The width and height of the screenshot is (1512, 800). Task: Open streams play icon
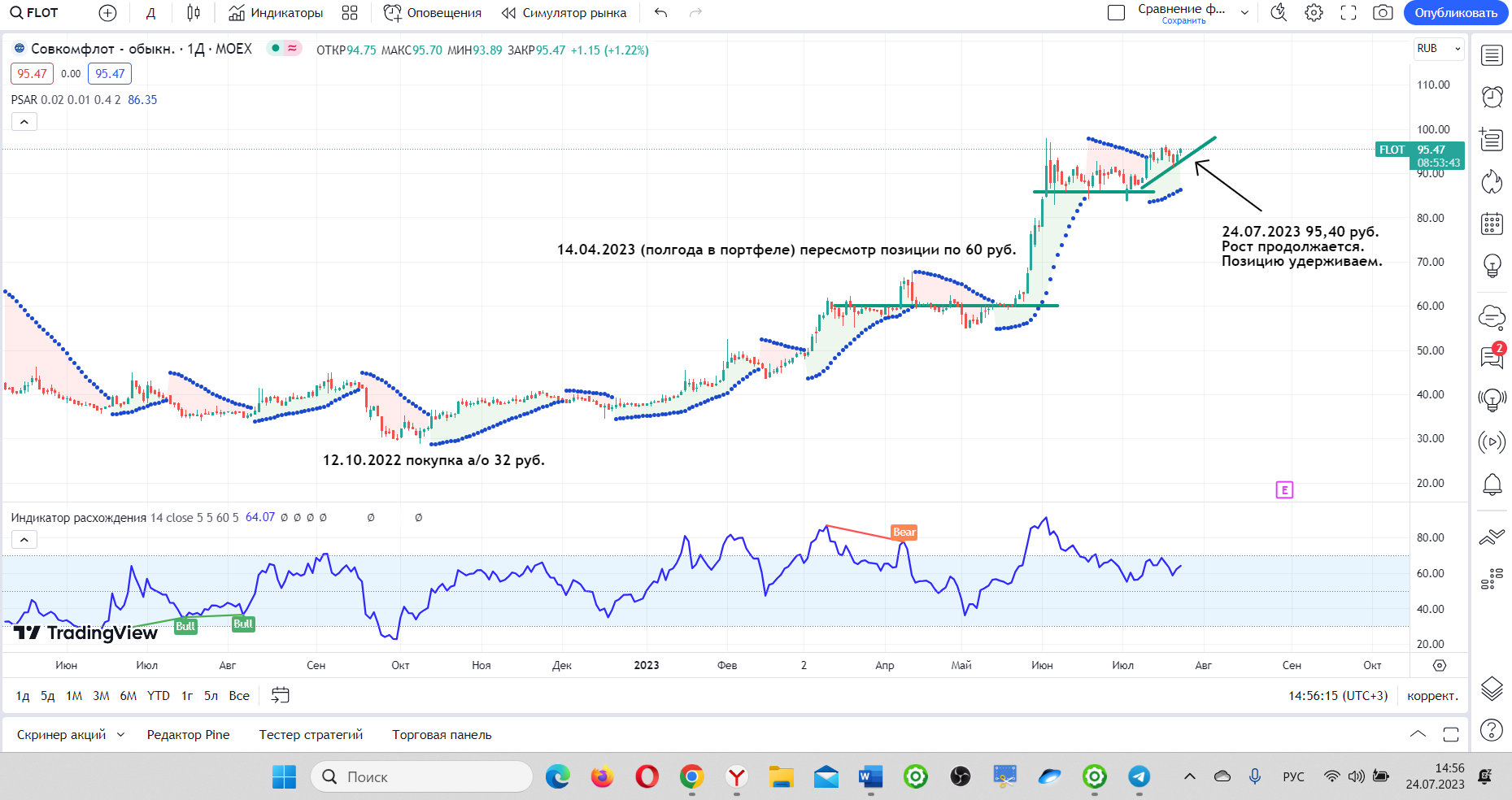[1492, 442]
